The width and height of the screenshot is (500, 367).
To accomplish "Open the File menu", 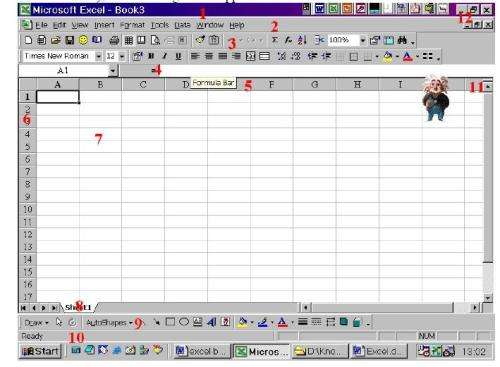I will coord(41,25).
